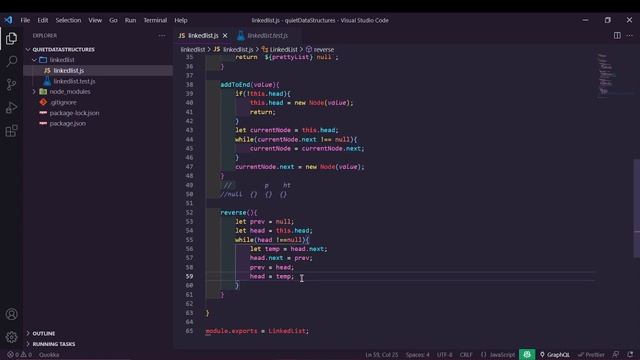Open the Explorer view in activity bar
Viewport: 640px width, 360px height.
point(11,38)
